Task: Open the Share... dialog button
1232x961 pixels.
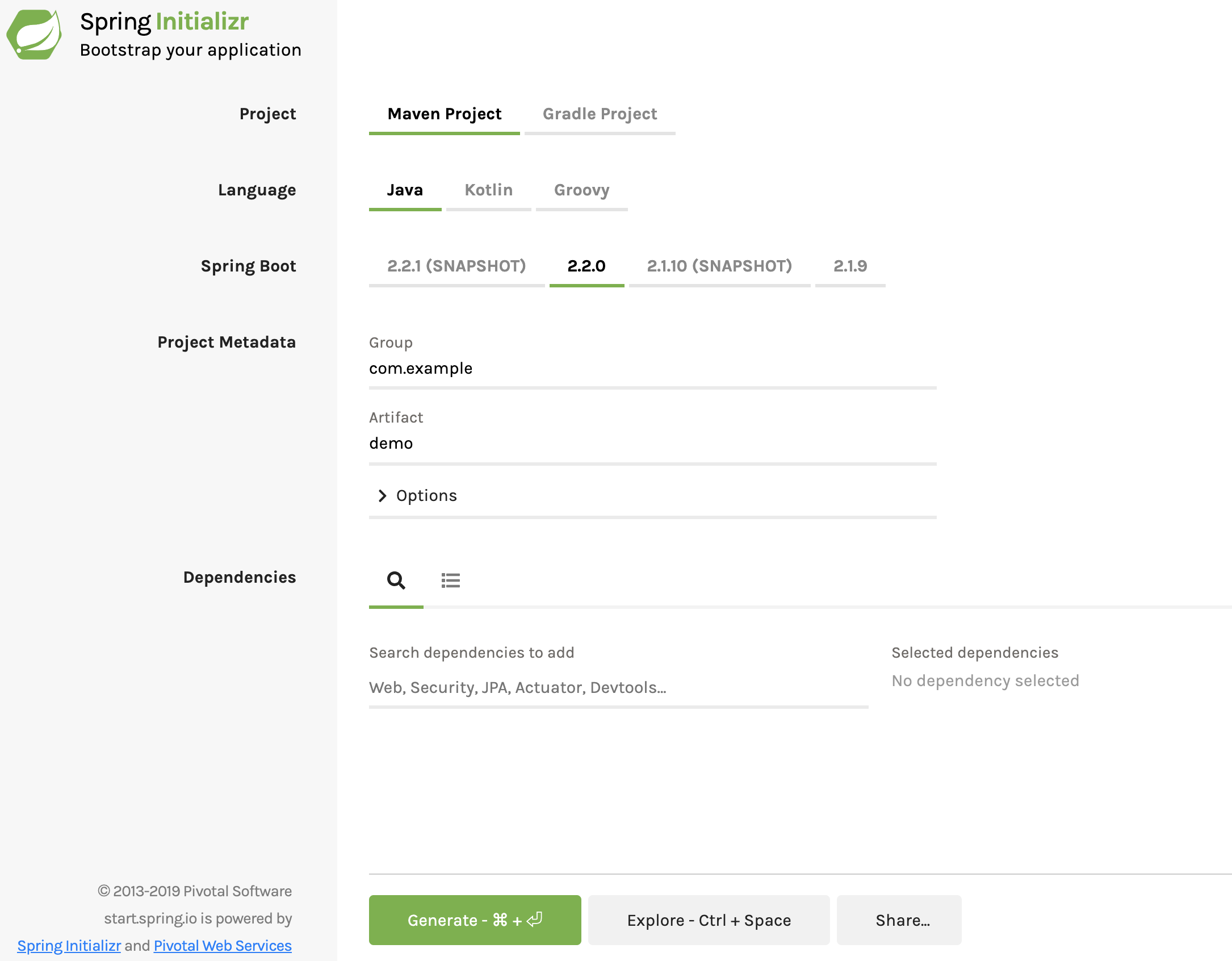Action: [x=899, y=920]
